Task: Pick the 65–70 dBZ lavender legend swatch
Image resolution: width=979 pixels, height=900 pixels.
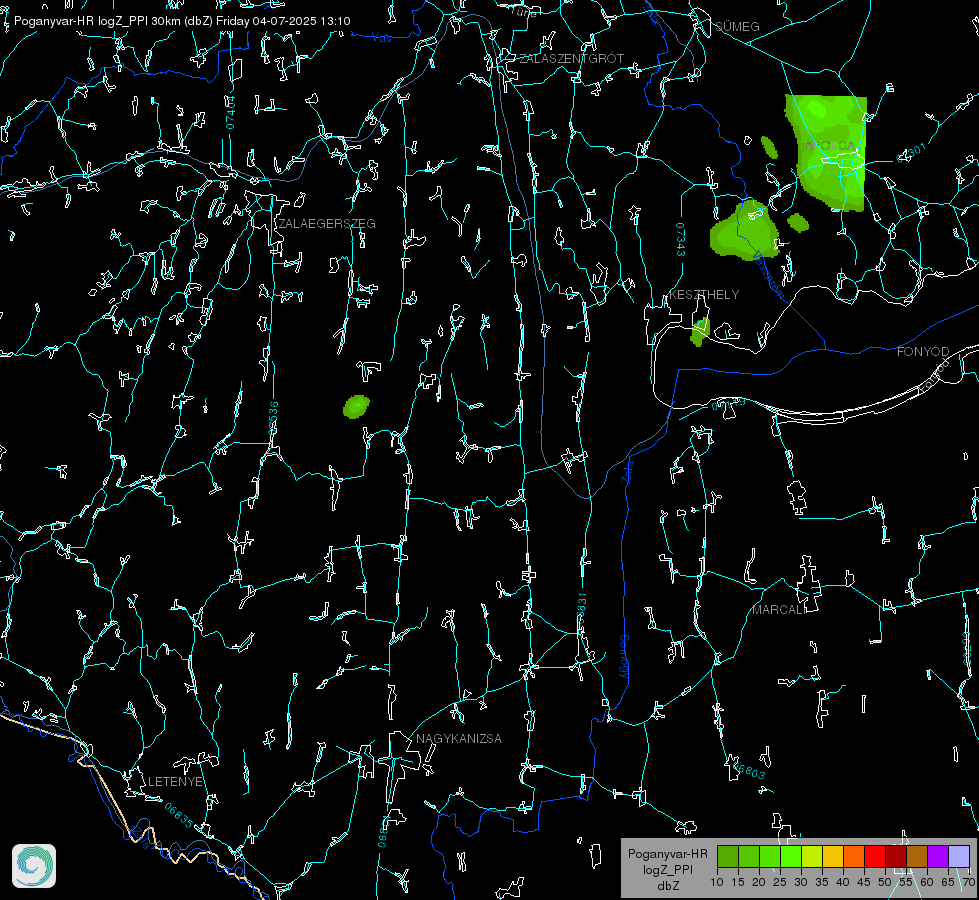Action: (x=958, y=856)
